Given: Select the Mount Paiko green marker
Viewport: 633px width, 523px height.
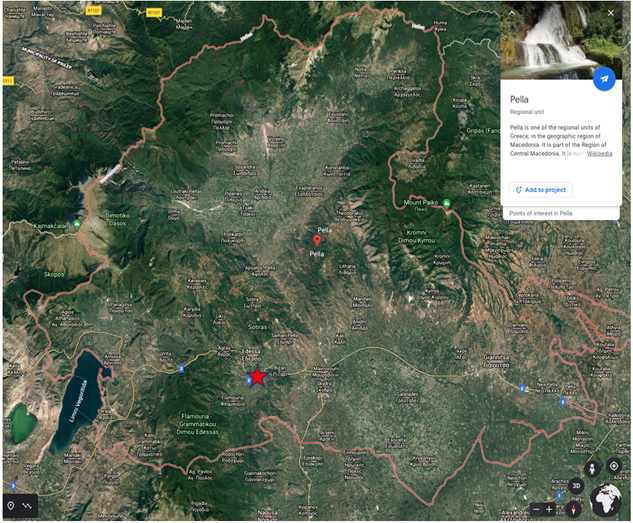Looking at the screenshot, I should [x=447, y=204].
